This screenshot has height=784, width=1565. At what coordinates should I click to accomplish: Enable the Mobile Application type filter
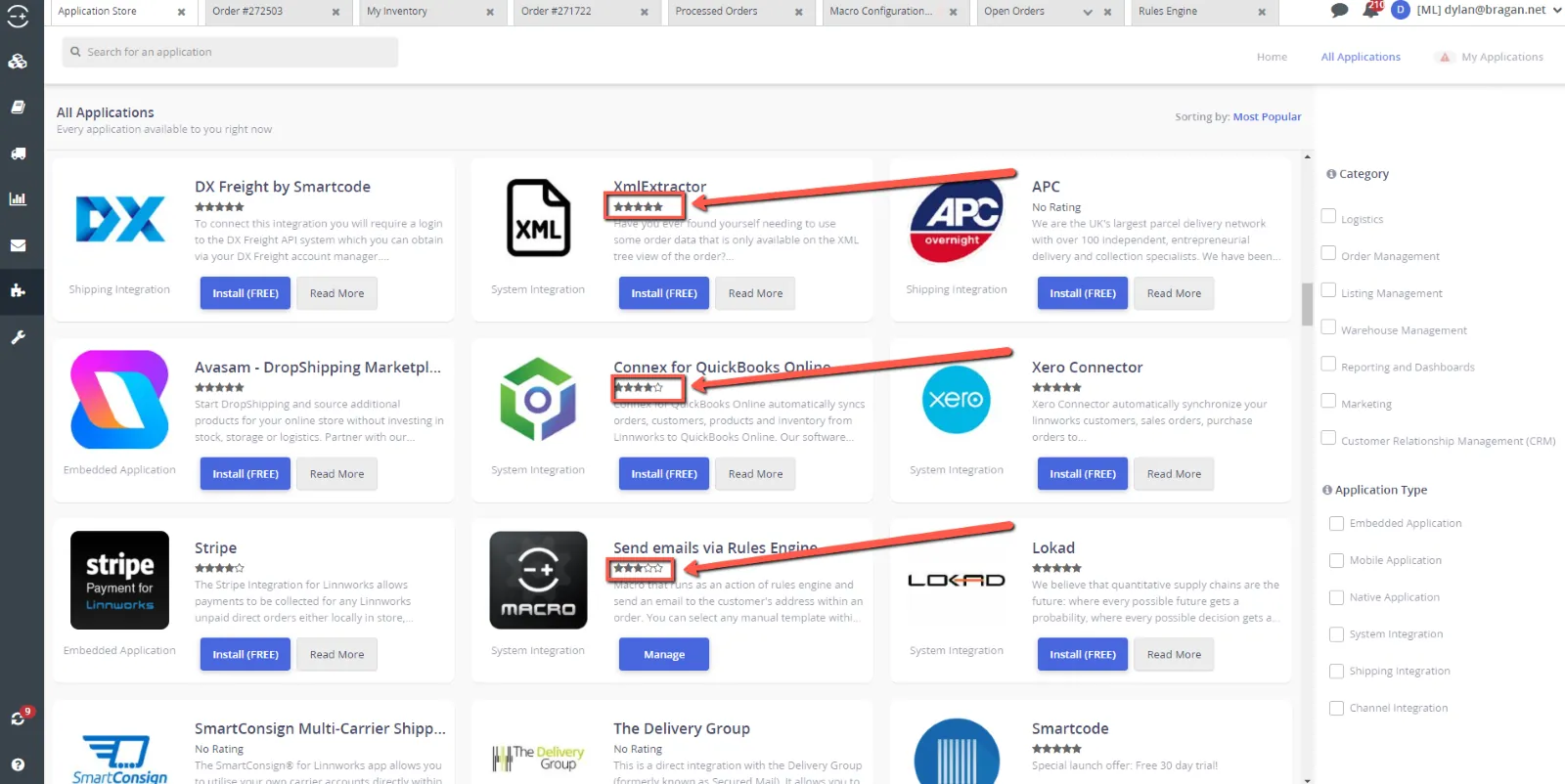click(1336, 561)
